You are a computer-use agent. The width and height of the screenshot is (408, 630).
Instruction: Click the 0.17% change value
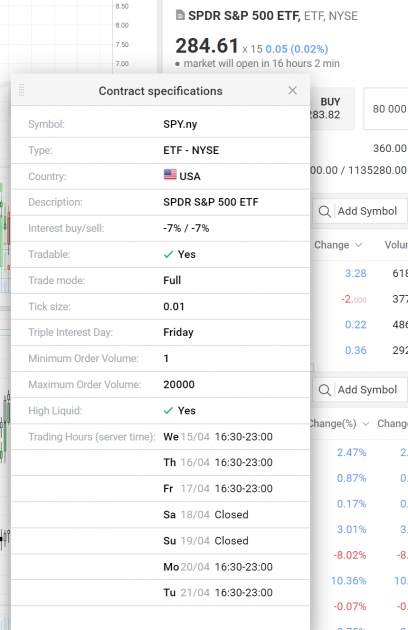[x=351, y=504]
